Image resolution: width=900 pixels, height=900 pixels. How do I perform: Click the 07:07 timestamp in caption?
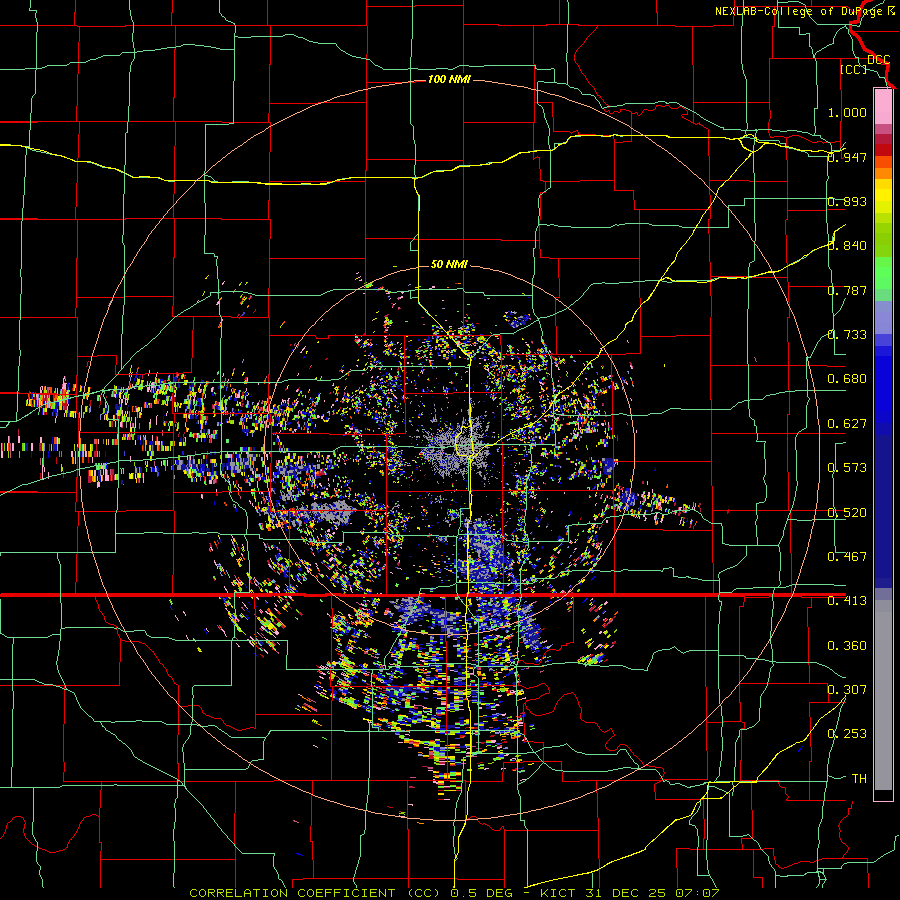tap(697, 893)
